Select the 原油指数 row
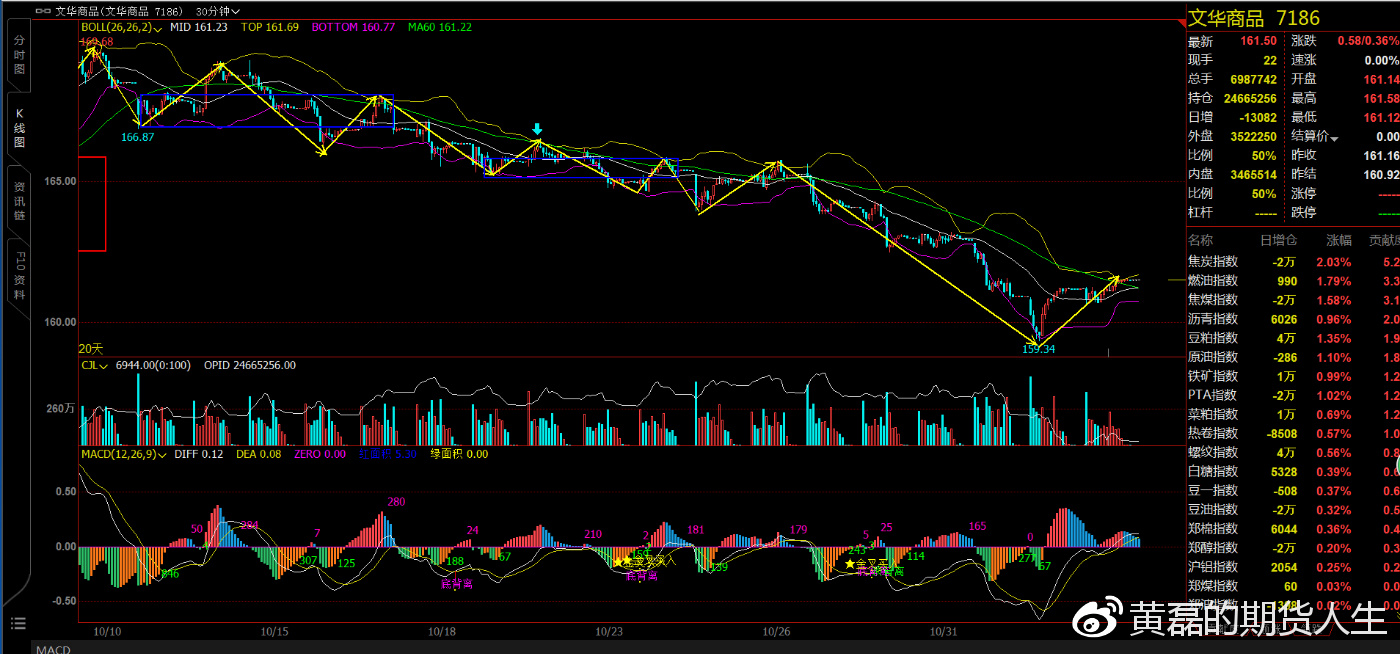 point(1291,357)
